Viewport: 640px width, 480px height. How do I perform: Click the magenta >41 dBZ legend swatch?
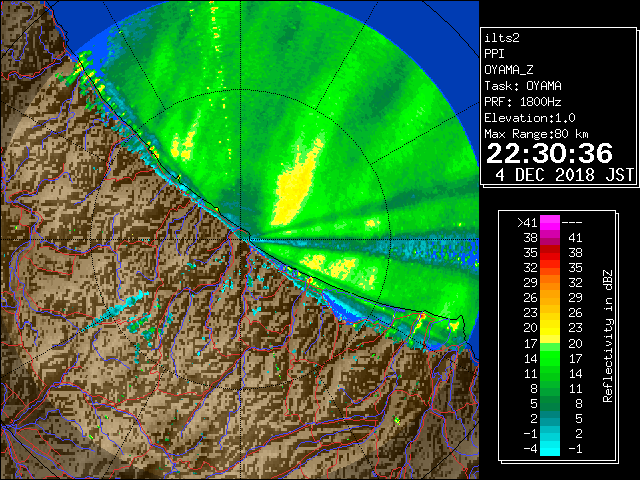550,222
